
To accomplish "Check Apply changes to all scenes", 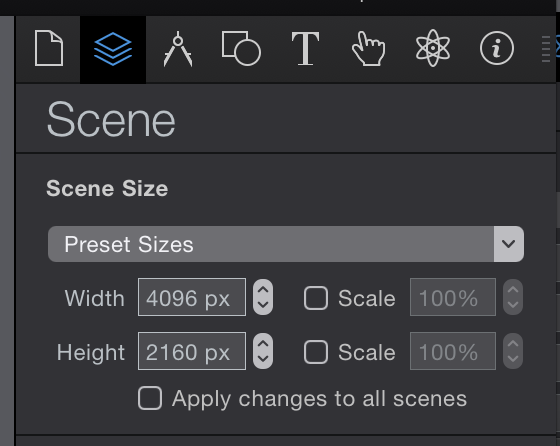I will (150, 398).
